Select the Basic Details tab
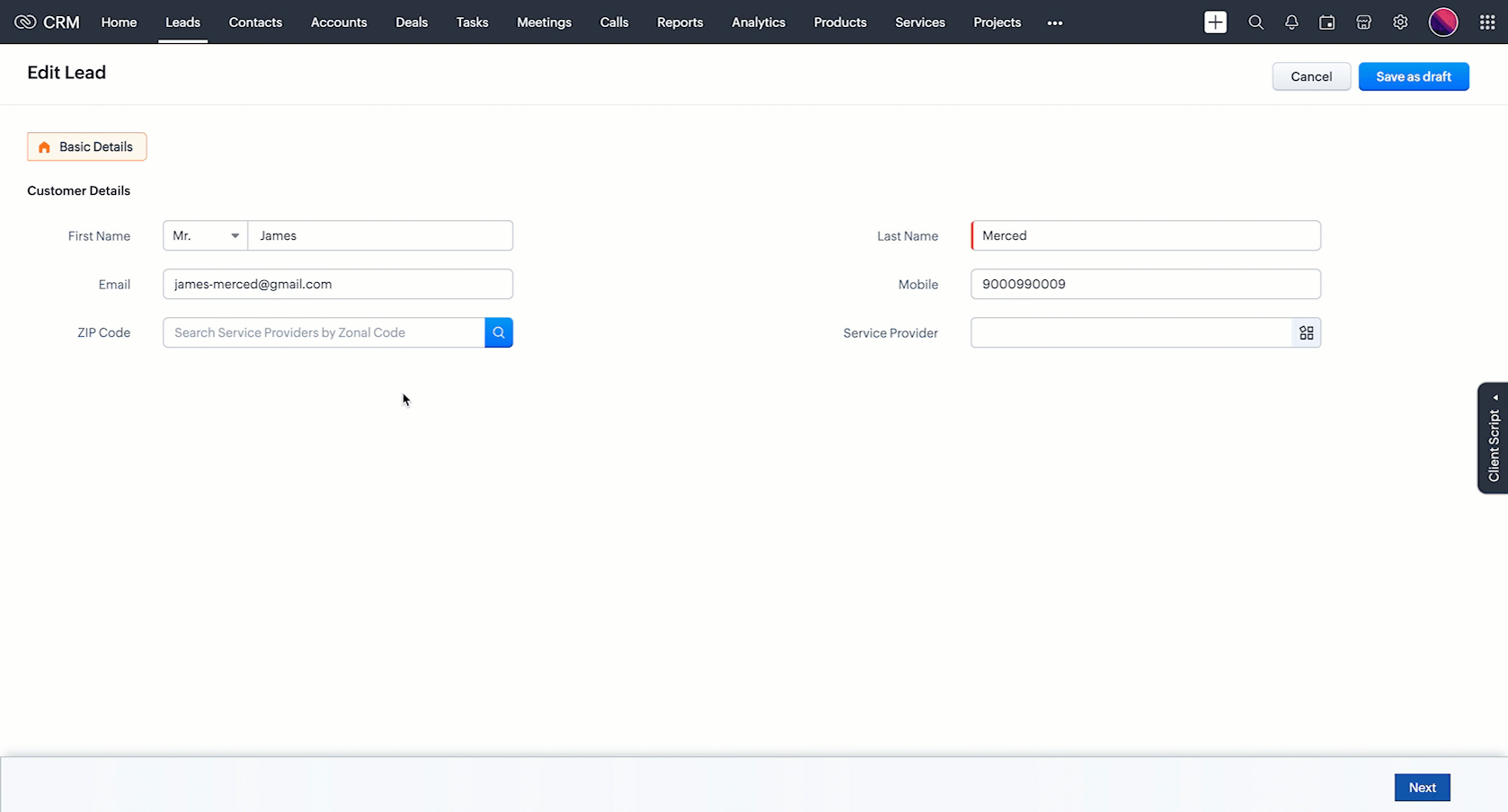The image size is (1508, 812). tap(87, 146)
